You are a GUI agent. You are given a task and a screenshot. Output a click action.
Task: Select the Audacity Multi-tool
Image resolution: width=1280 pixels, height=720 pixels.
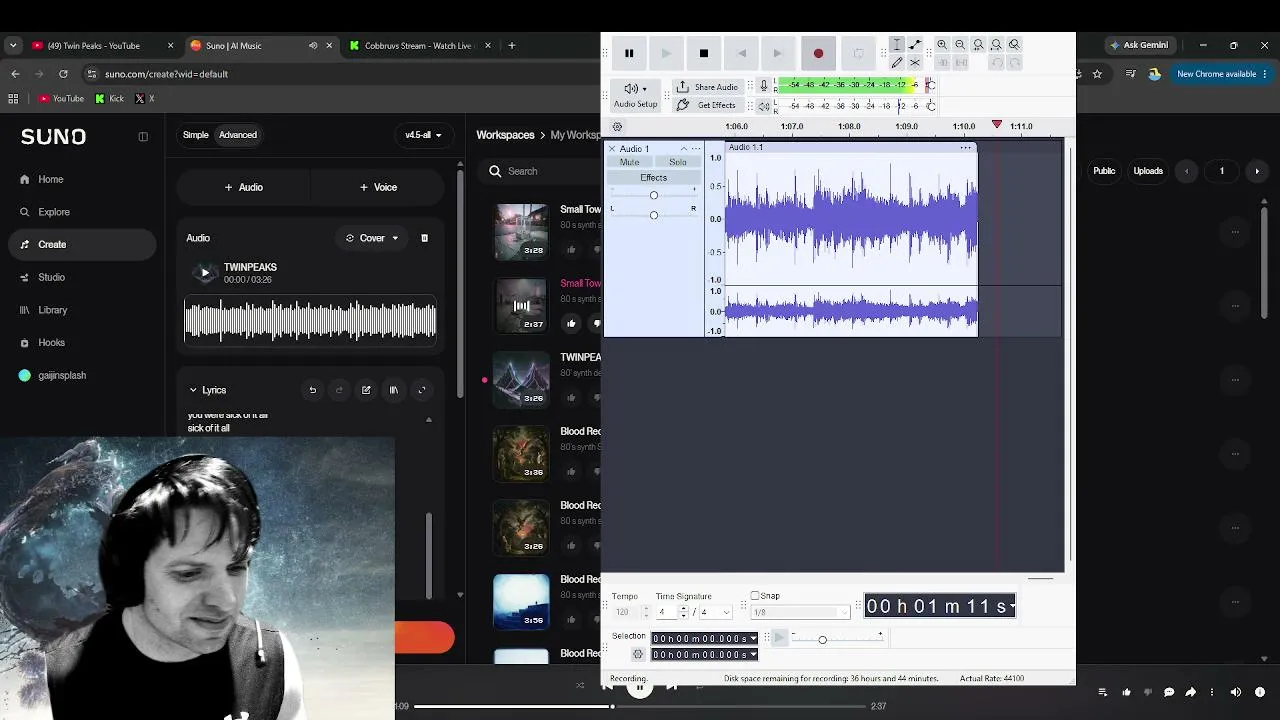pyautogui.click(x=915, y=62)
